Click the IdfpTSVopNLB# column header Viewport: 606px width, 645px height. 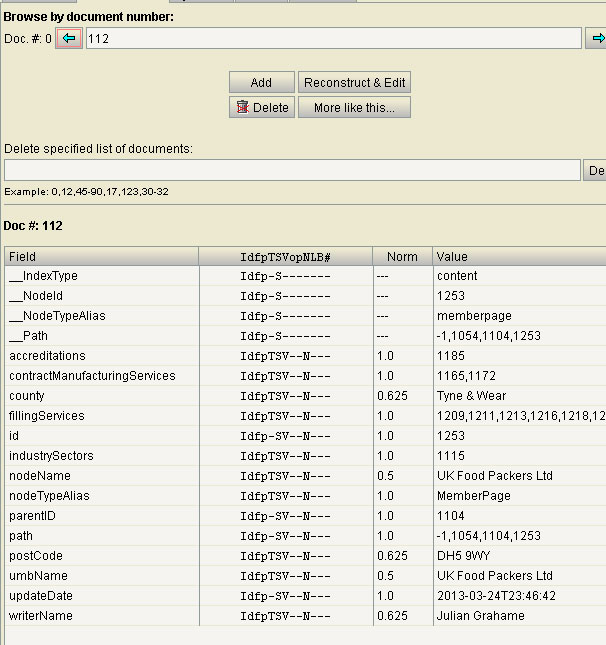click(286, 257)
